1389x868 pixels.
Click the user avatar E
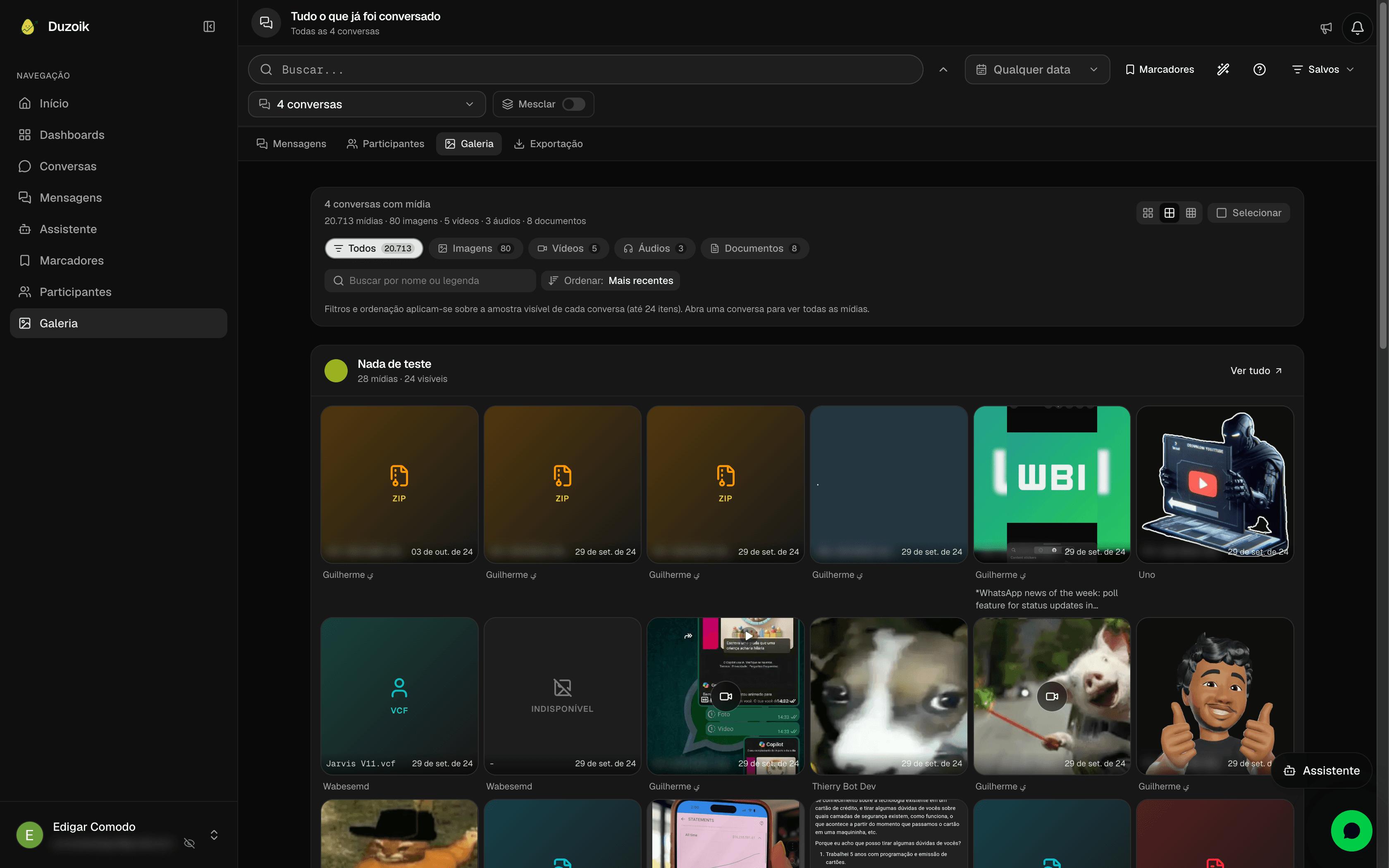coord(30,835)
